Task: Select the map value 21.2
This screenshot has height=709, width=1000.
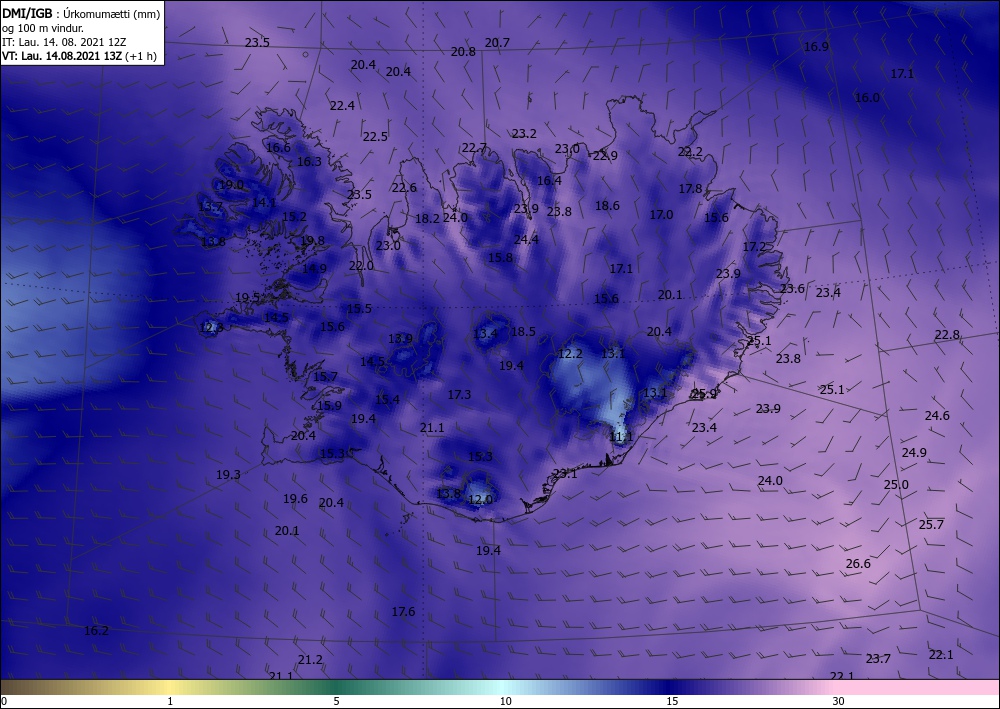Action: pos(310,660)
